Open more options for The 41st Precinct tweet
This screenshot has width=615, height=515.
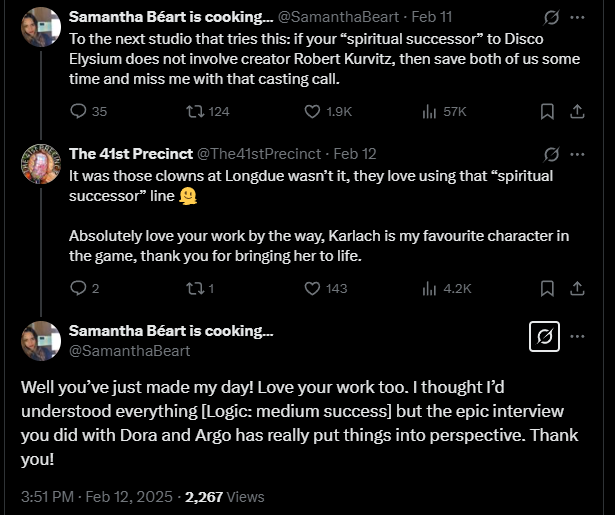pyautogui.click(x=577, y=154)
